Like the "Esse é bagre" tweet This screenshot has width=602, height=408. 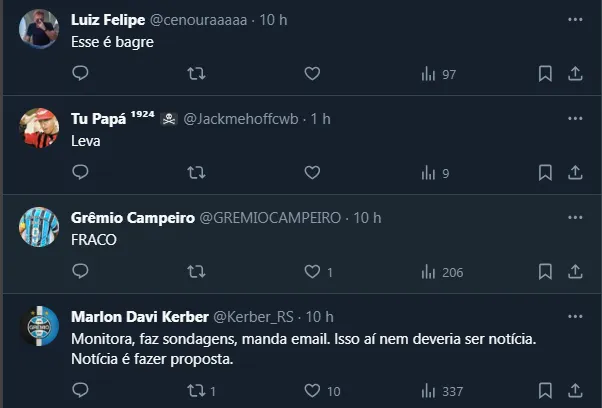pyautogui.click(x=312, y=74)
